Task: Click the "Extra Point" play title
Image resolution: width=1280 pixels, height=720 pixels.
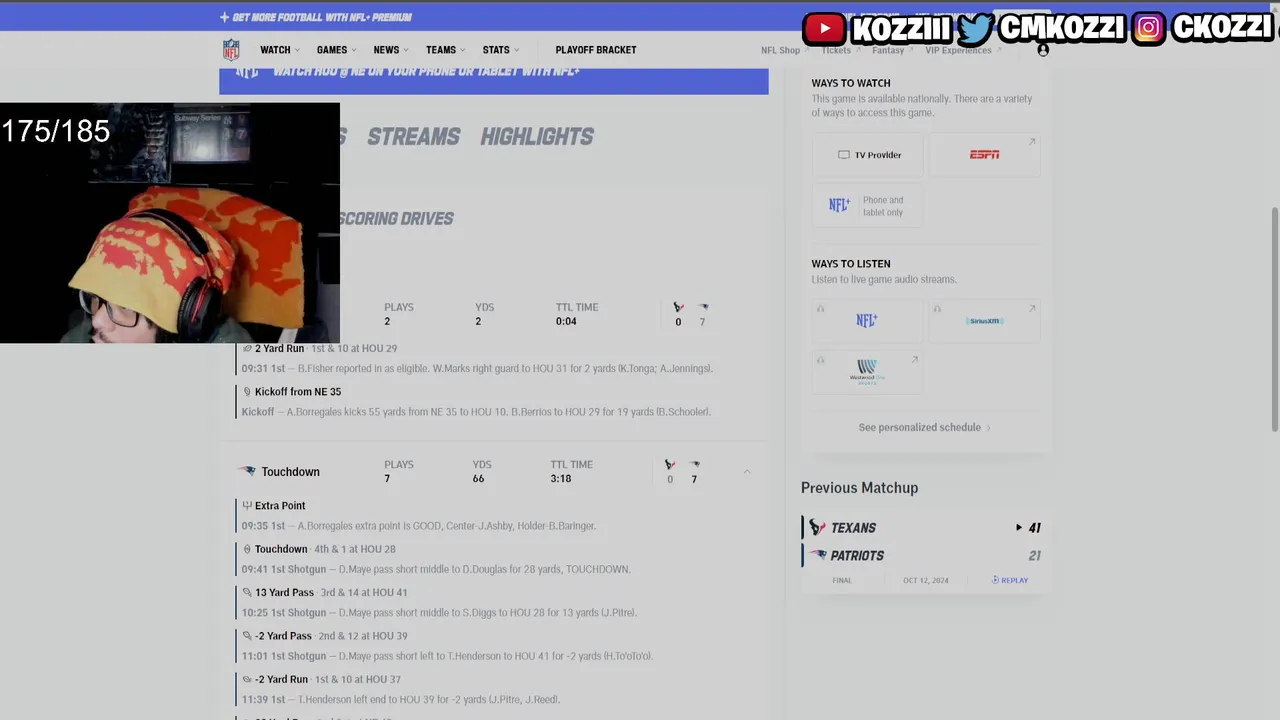Action: click(x=280, y=506)
